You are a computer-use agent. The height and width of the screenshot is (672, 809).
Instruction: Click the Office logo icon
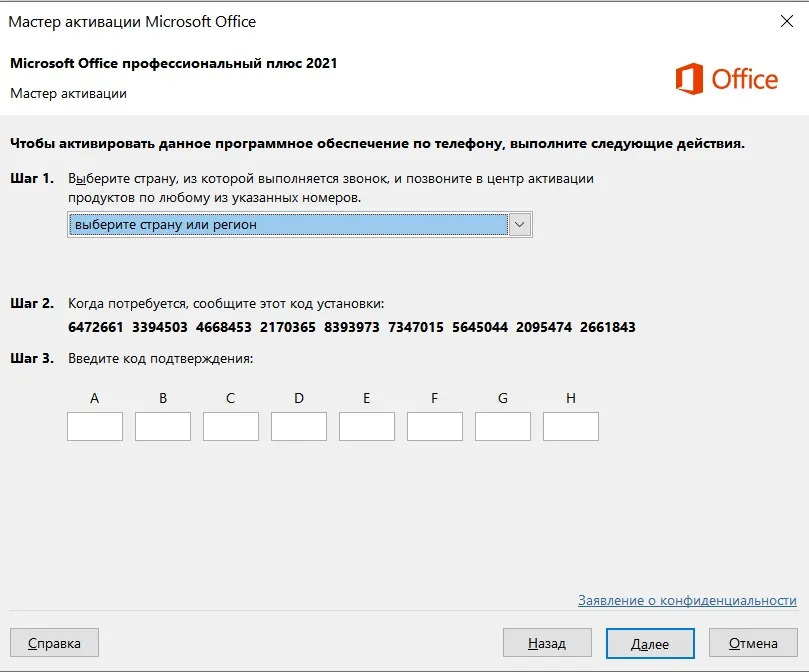click(689, 79)
